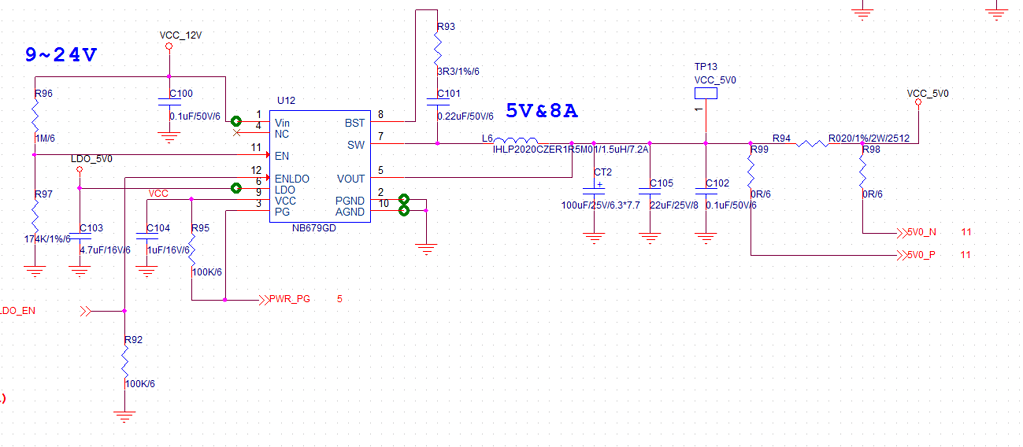The image size is (1023, 447).
Task: Select the C101 bootstrap capacitor
Action: click(x=438, y=102)
